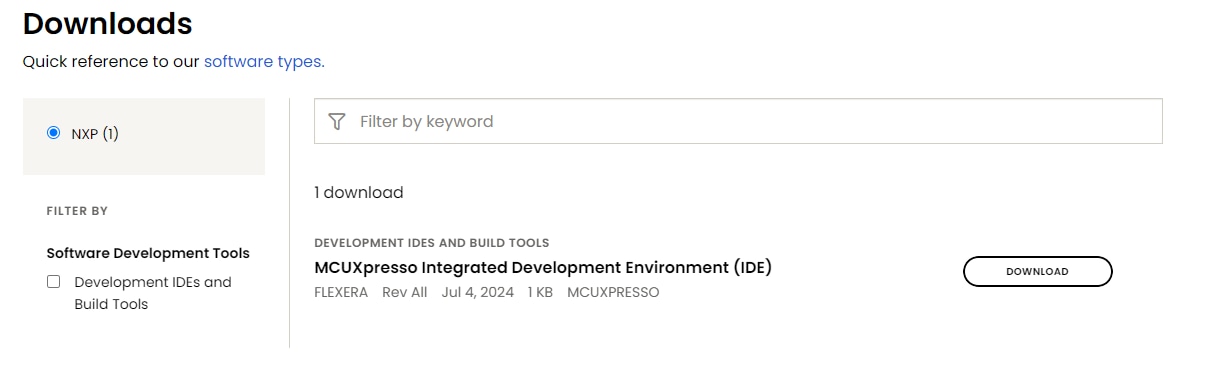Click the NXP (1) label text

tap(95, 133)
